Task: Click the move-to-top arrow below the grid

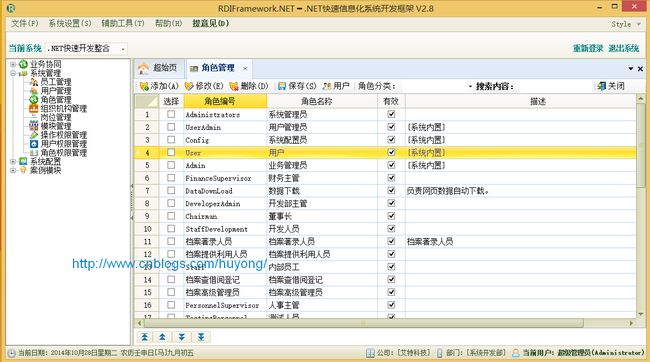Action: click(x=144, y=337)
